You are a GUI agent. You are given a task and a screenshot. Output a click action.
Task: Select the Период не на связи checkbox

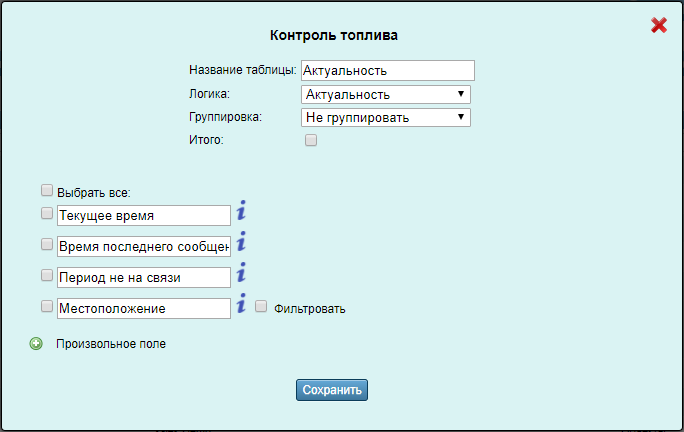47,275
